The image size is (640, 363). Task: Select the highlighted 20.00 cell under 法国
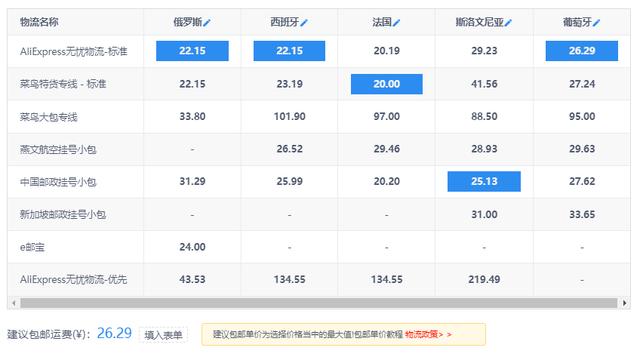pos(387,84)
